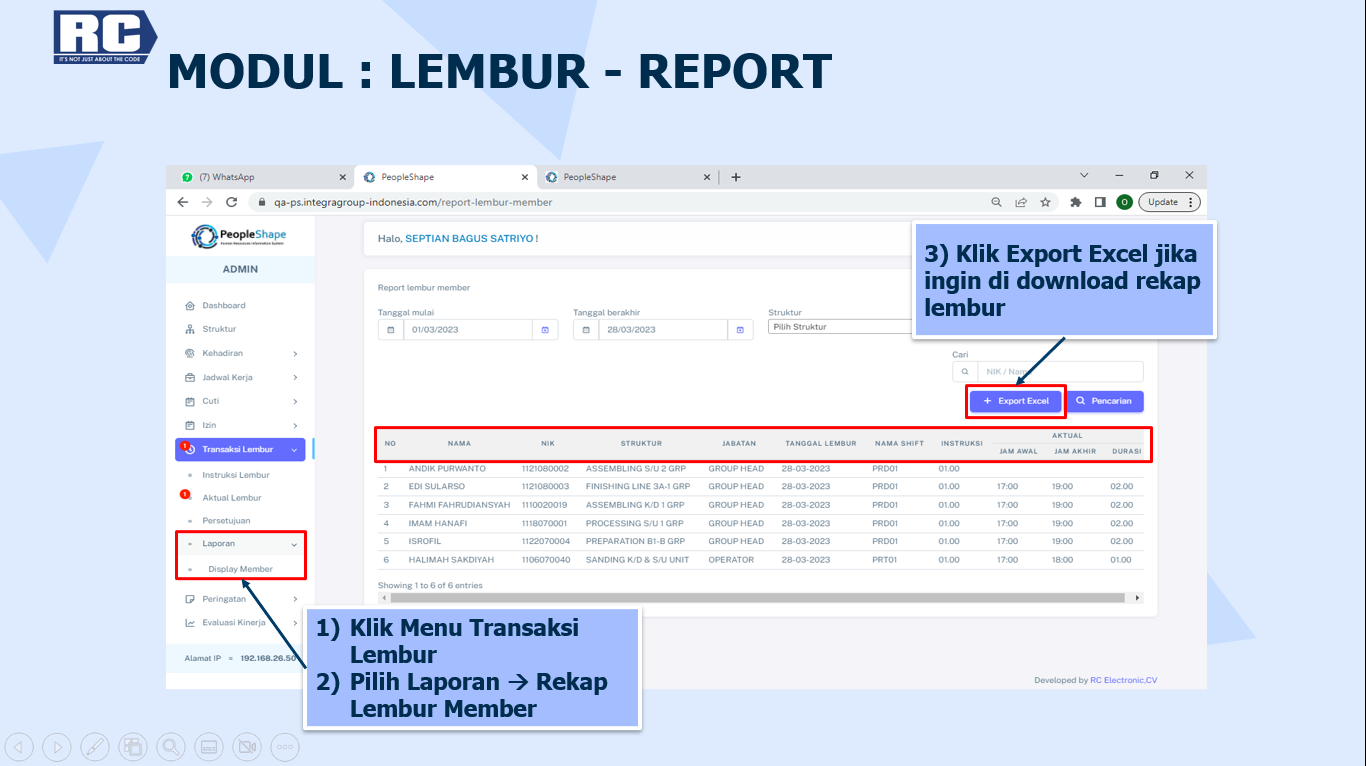Select Display Member under Laporan
Viewport: 1366px width, 766px height.
240,569
